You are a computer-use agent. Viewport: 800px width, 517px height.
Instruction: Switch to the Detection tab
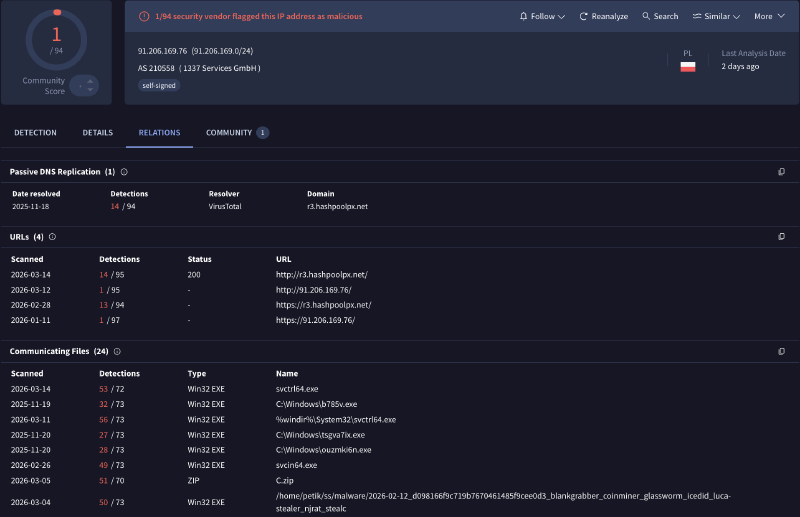coord(35,133)
